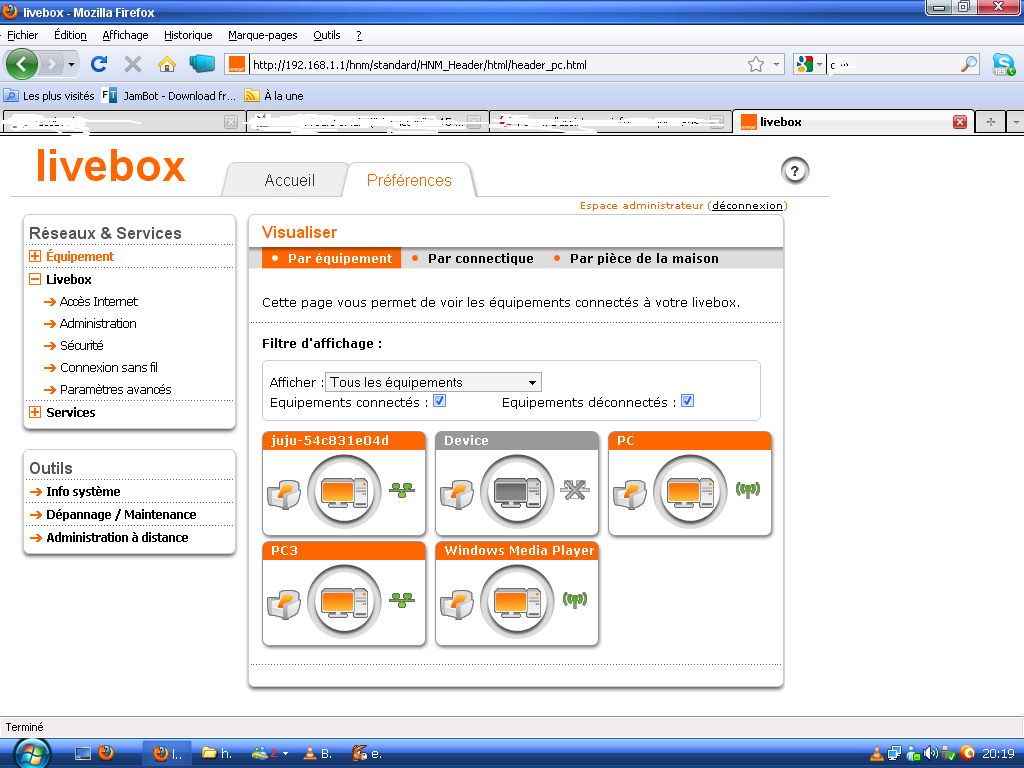Click the PC3 computer icon
This screenshot has height=768, width=1024.
tap(343, 601)
